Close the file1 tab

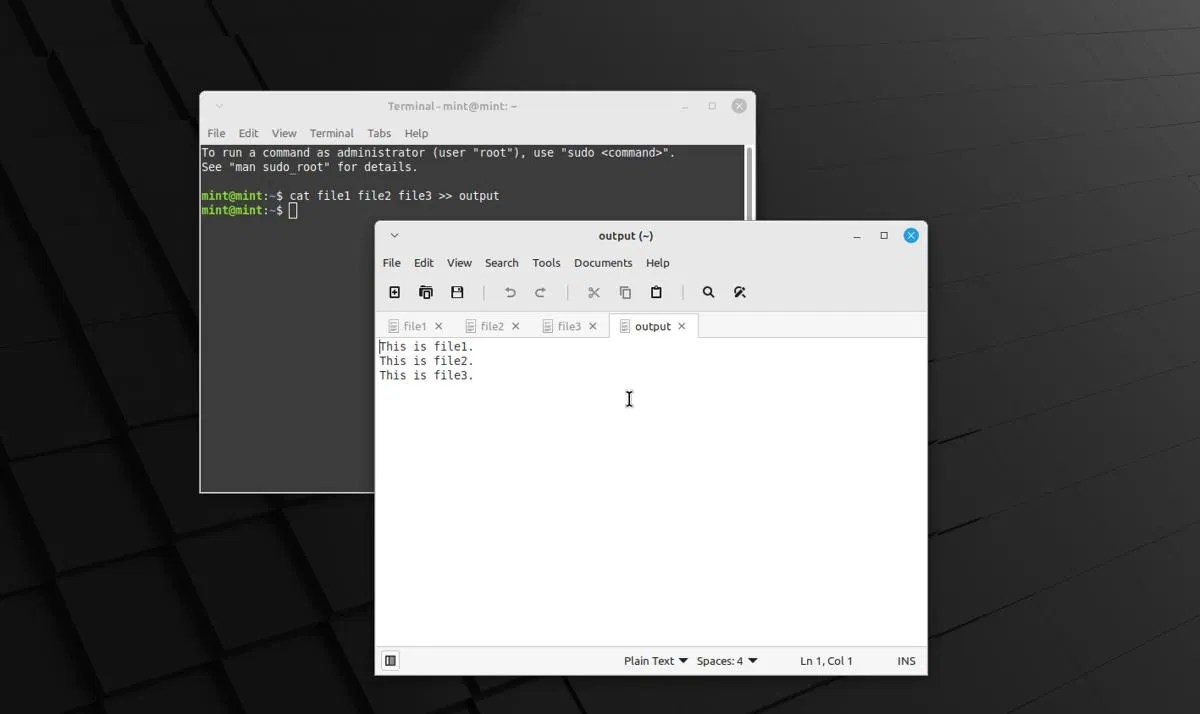[x=439, y=325]
